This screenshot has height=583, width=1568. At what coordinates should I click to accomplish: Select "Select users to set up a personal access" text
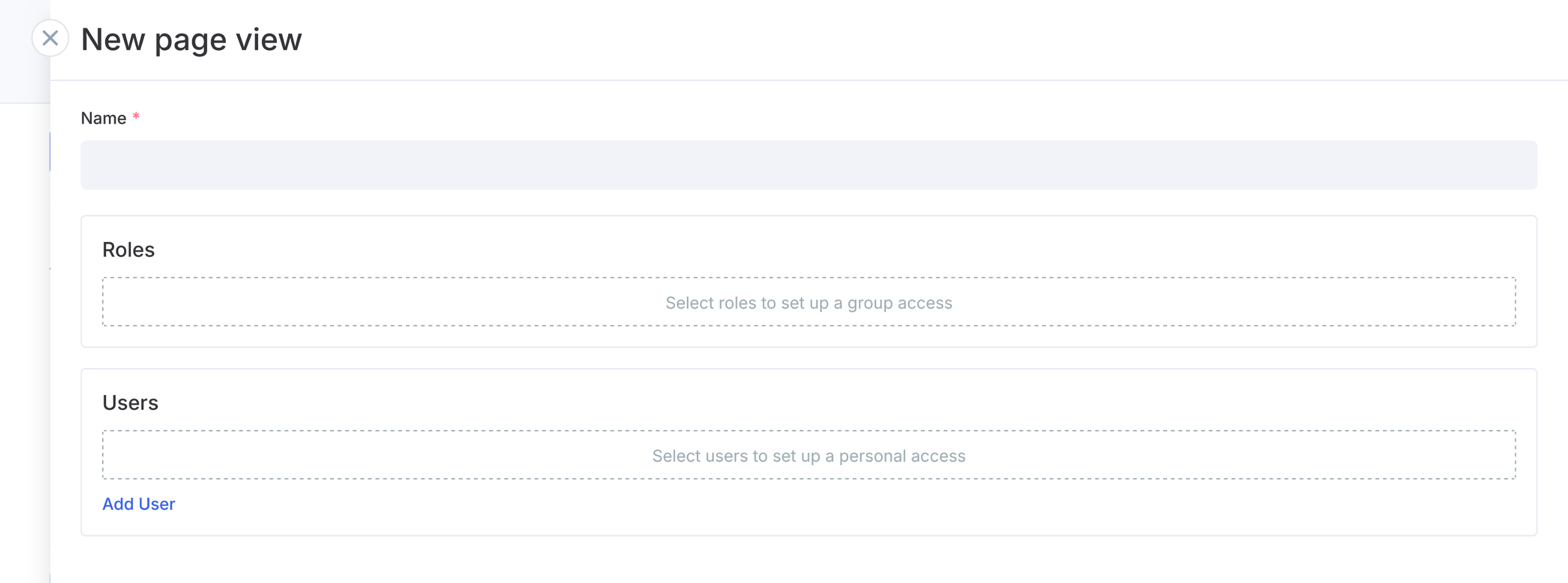click(x=809, y=456)
